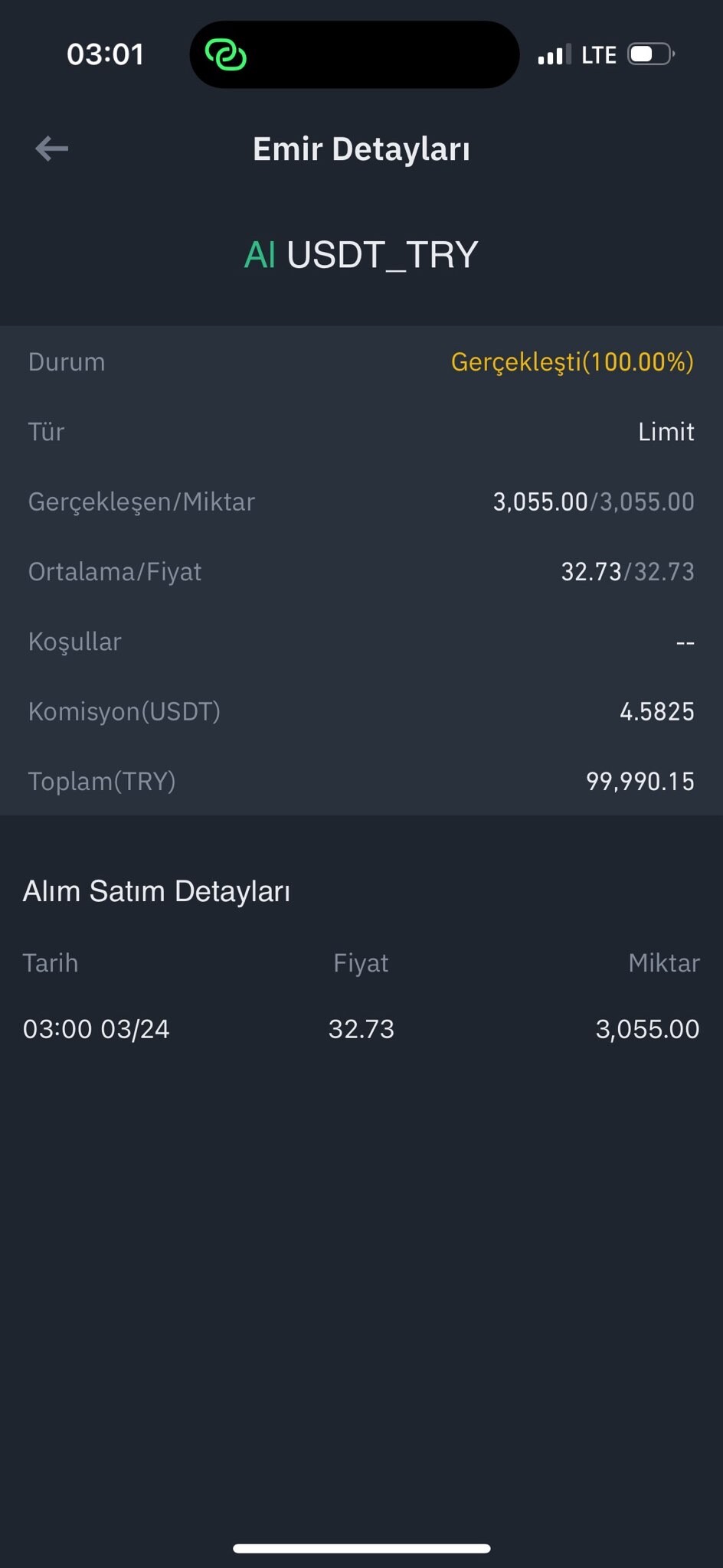
Task: Select the Emir Detayları page title
Action: coord(361,149)
